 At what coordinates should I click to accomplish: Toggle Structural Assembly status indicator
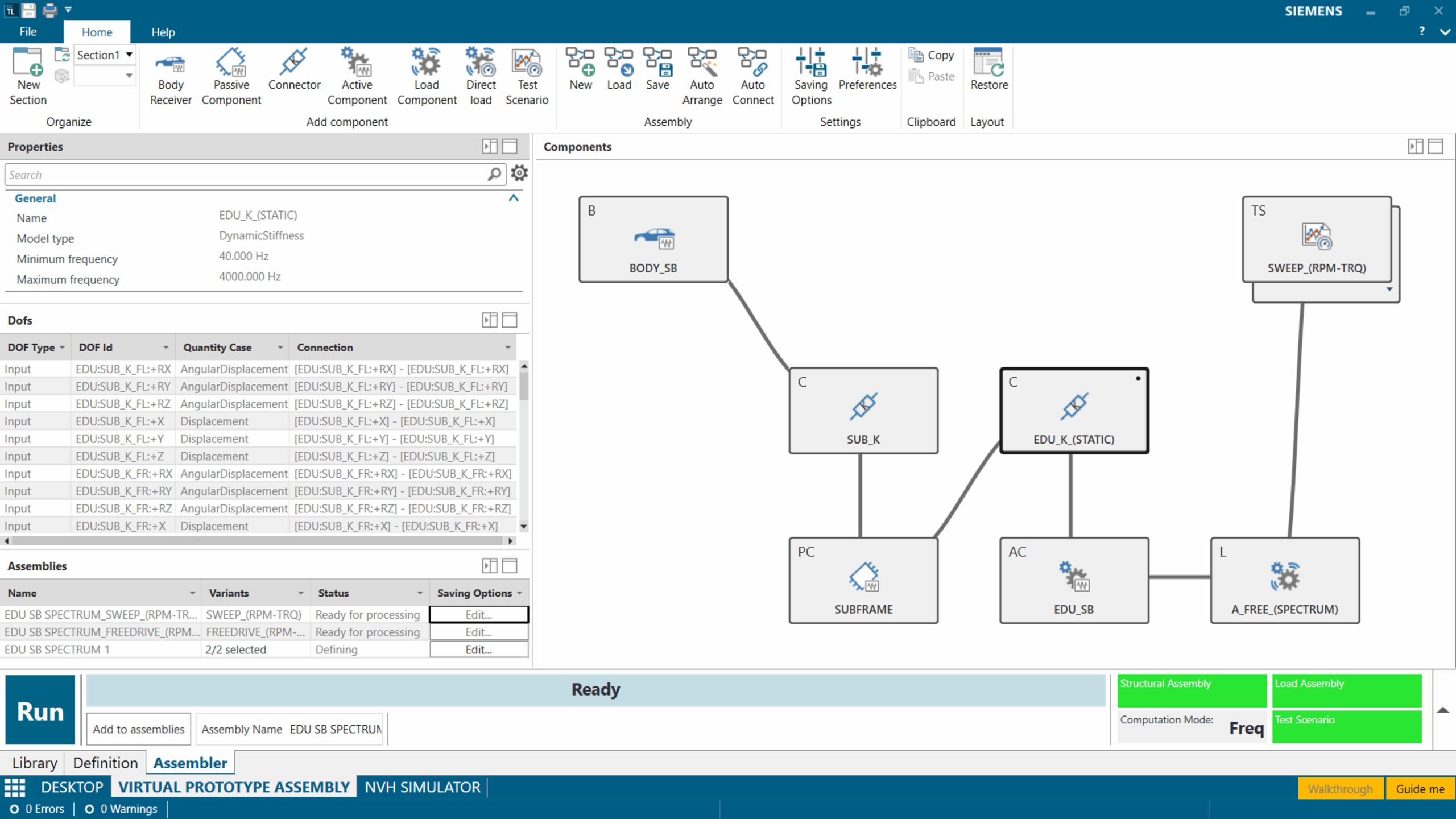click(1192, 690)
